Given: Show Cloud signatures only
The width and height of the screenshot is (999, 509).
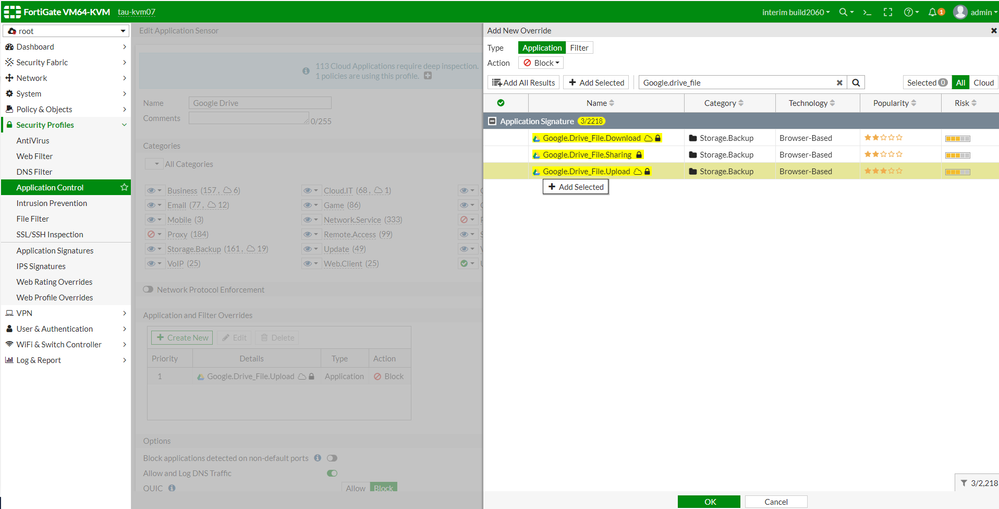Looking at the screenshot, I should [x=983, y=83].
